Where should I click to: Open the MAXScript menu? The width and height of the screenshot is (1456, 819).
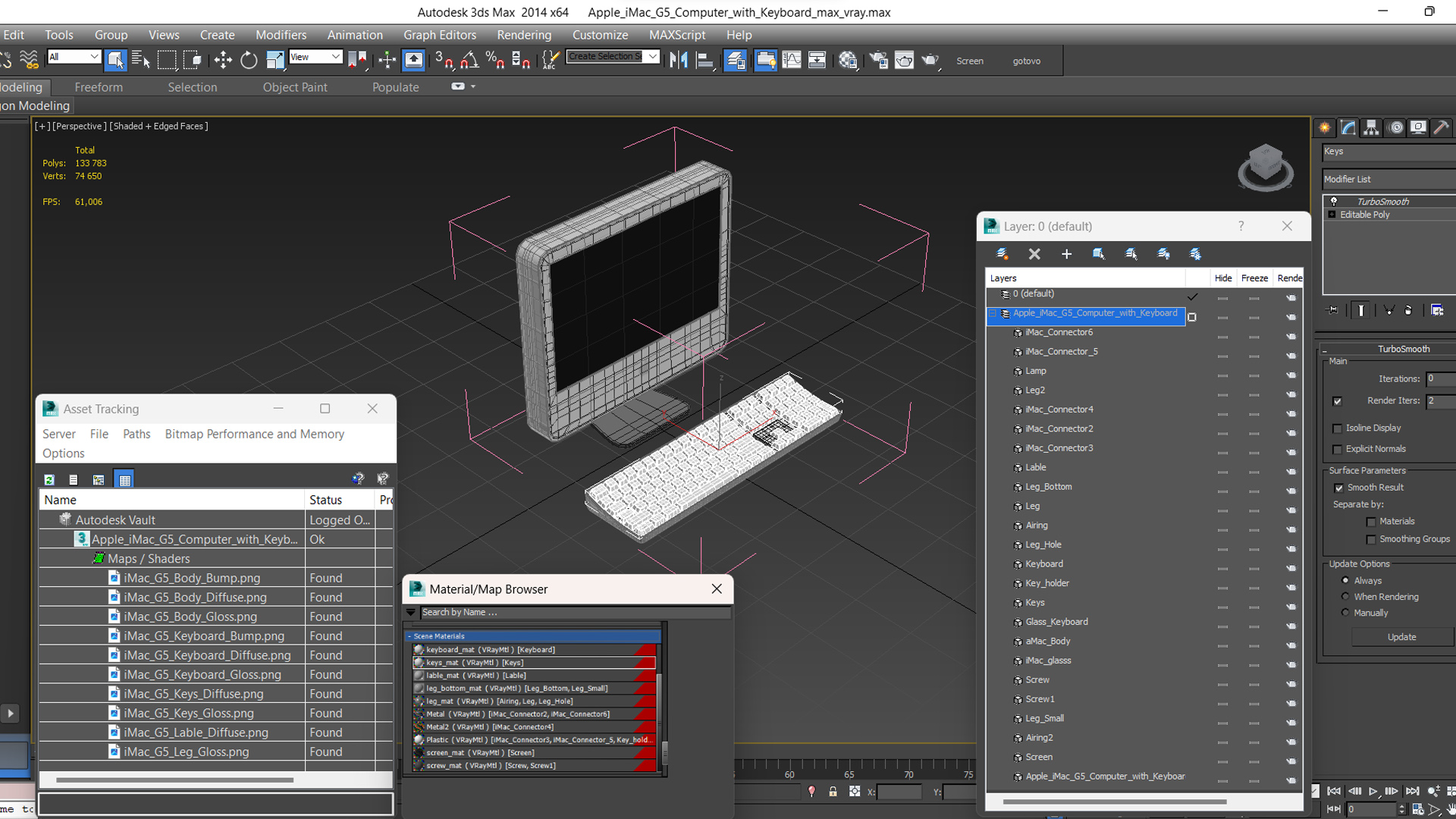coord(677,35)
